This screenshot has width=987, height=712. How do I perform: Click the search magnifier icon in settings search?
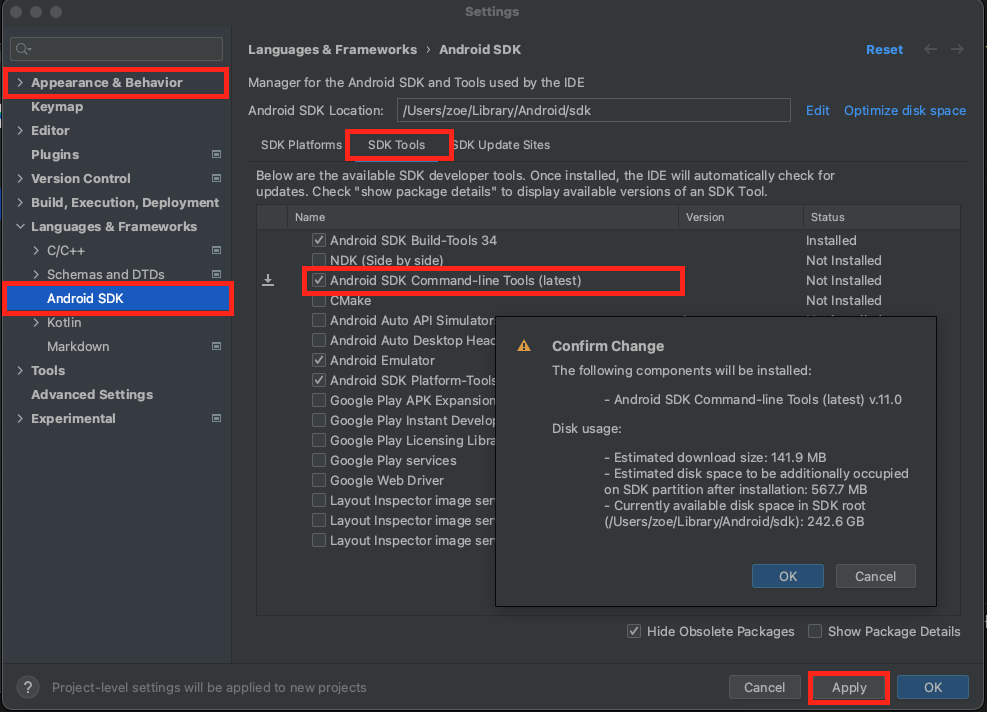(x=23, y=49)
